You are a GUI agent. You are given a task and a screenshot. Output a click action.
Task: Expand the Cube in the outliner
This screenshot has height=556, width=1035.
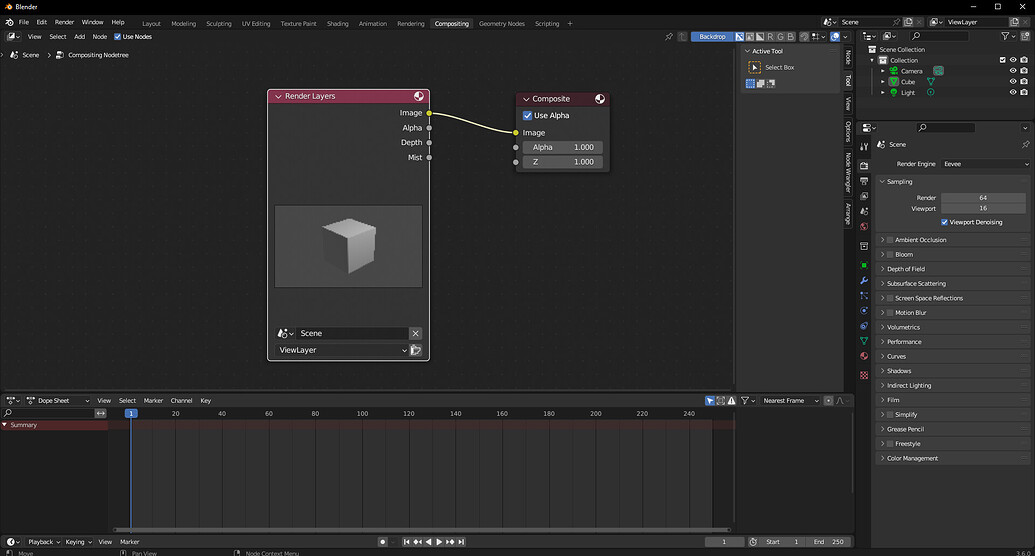click(x=883, y=82)
